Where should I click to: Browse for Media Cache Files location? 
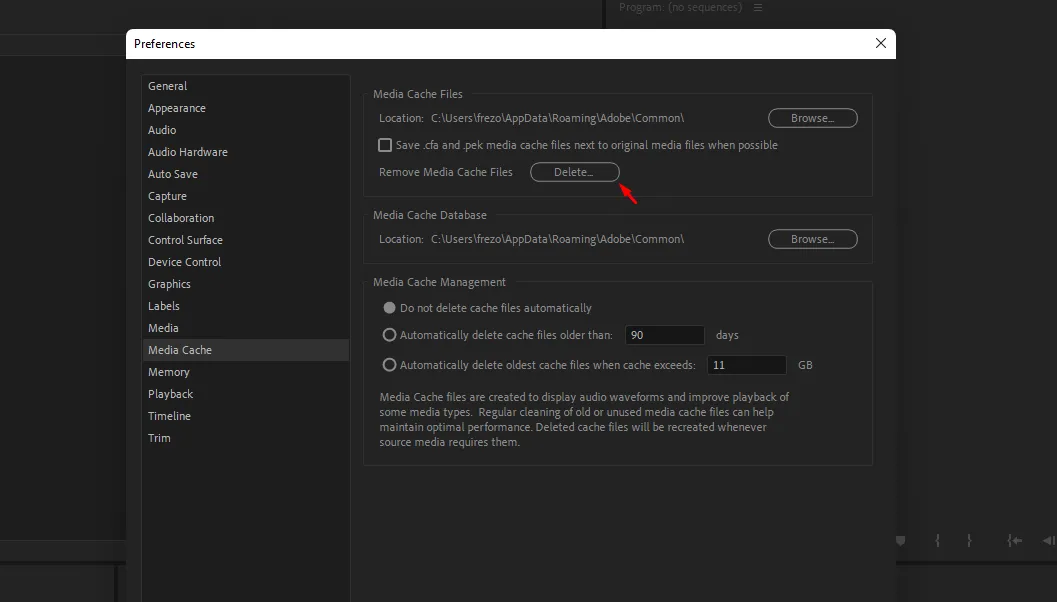[x=812, y=118]
